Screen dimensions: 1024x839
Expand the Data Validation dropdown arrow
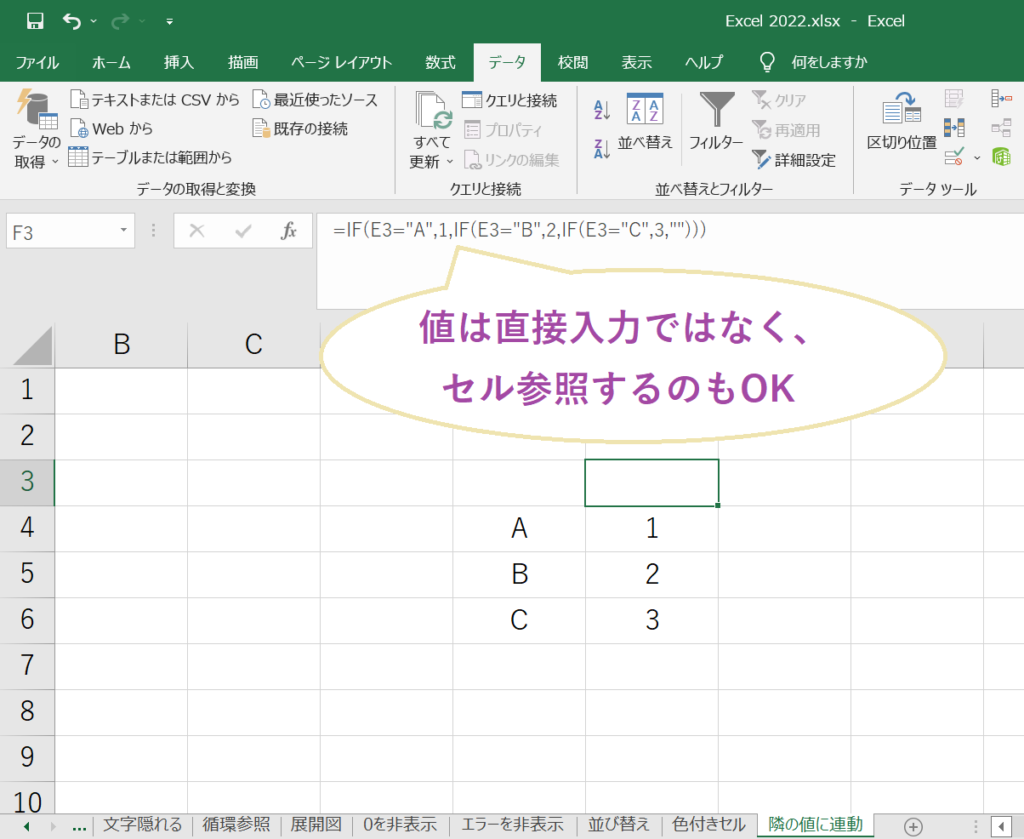tap(975, 156)
